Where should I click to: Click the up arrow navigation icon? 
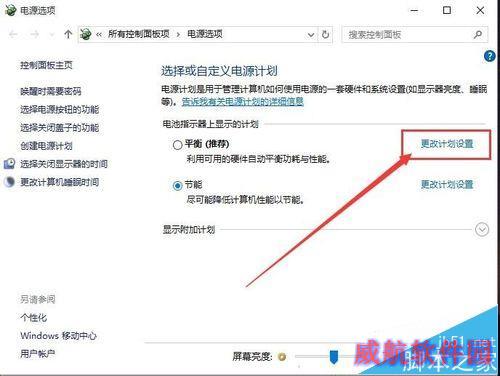(68, 34)
